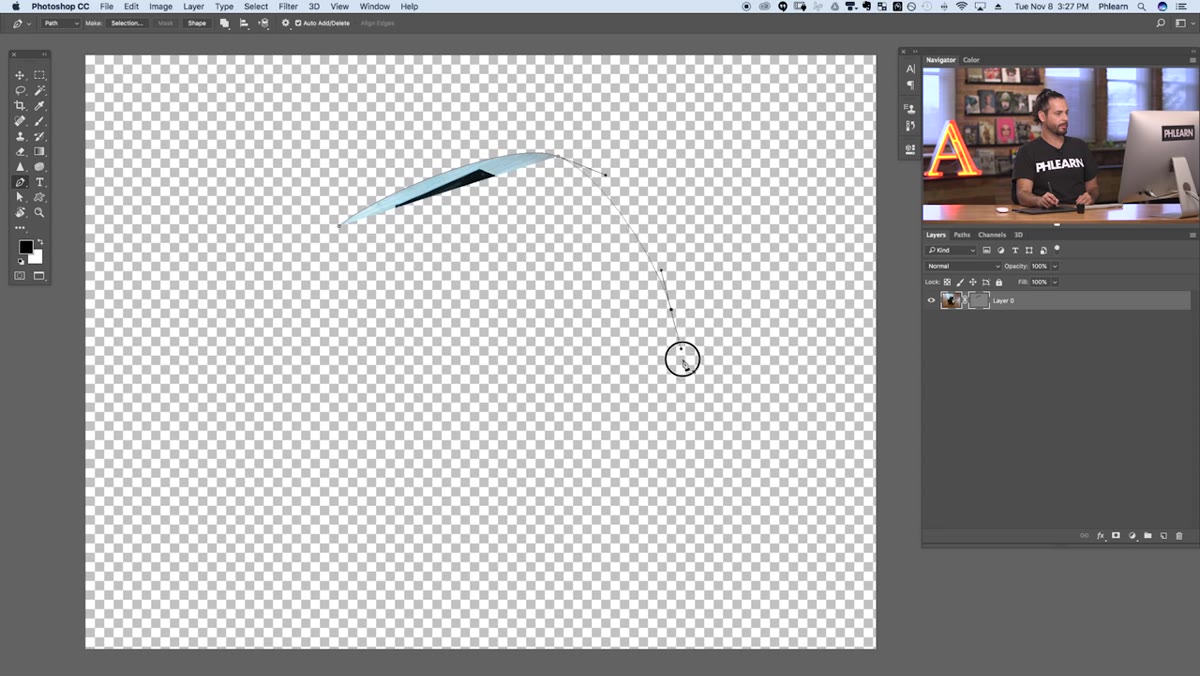Select the Healing Brush tool
Viewport: 1200px width, 676px height.
20,121
